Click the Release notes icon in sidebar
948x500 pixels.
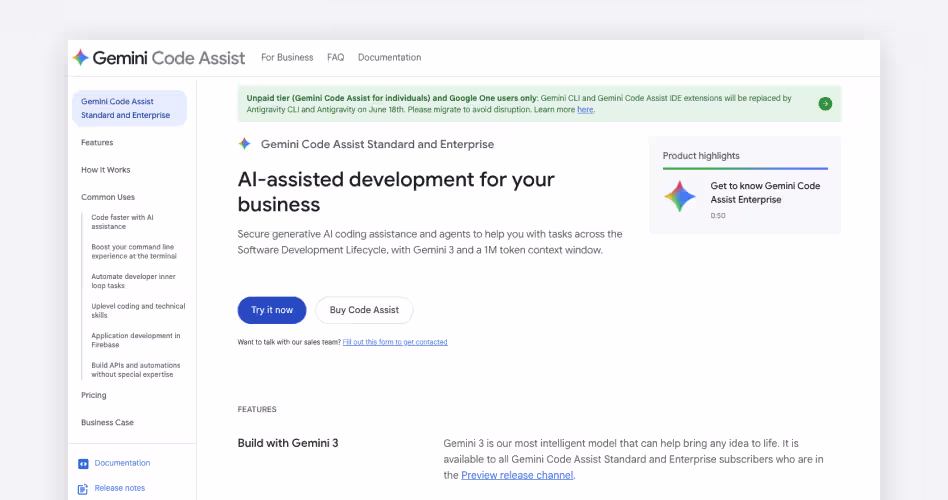pyautogui.click(x=83, y=489)
